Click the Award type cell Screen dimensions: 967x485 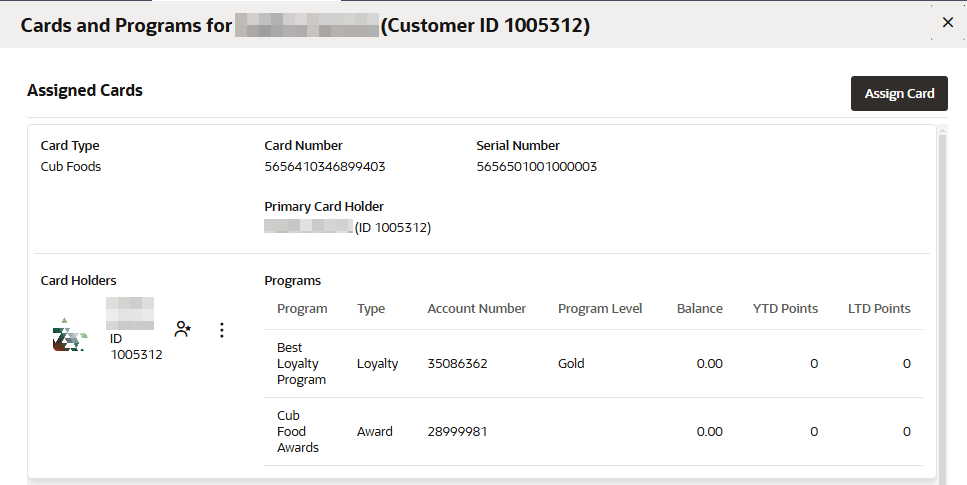click(374, 431)
